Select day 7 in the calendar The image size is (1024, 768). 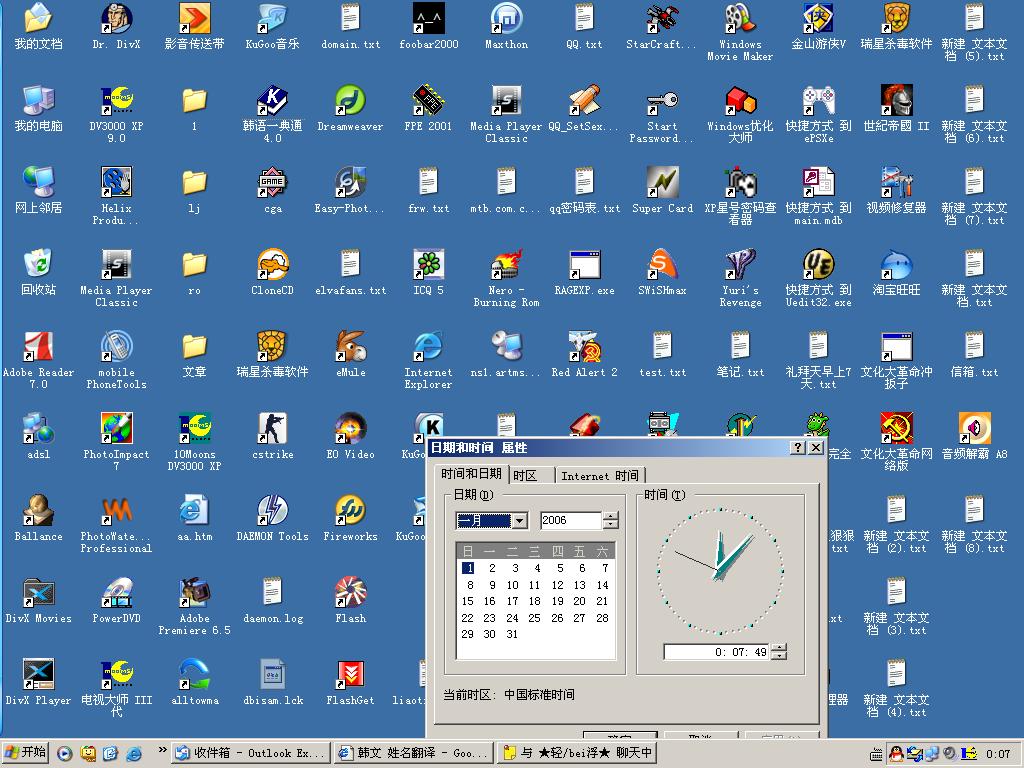[x=605, y=568]
